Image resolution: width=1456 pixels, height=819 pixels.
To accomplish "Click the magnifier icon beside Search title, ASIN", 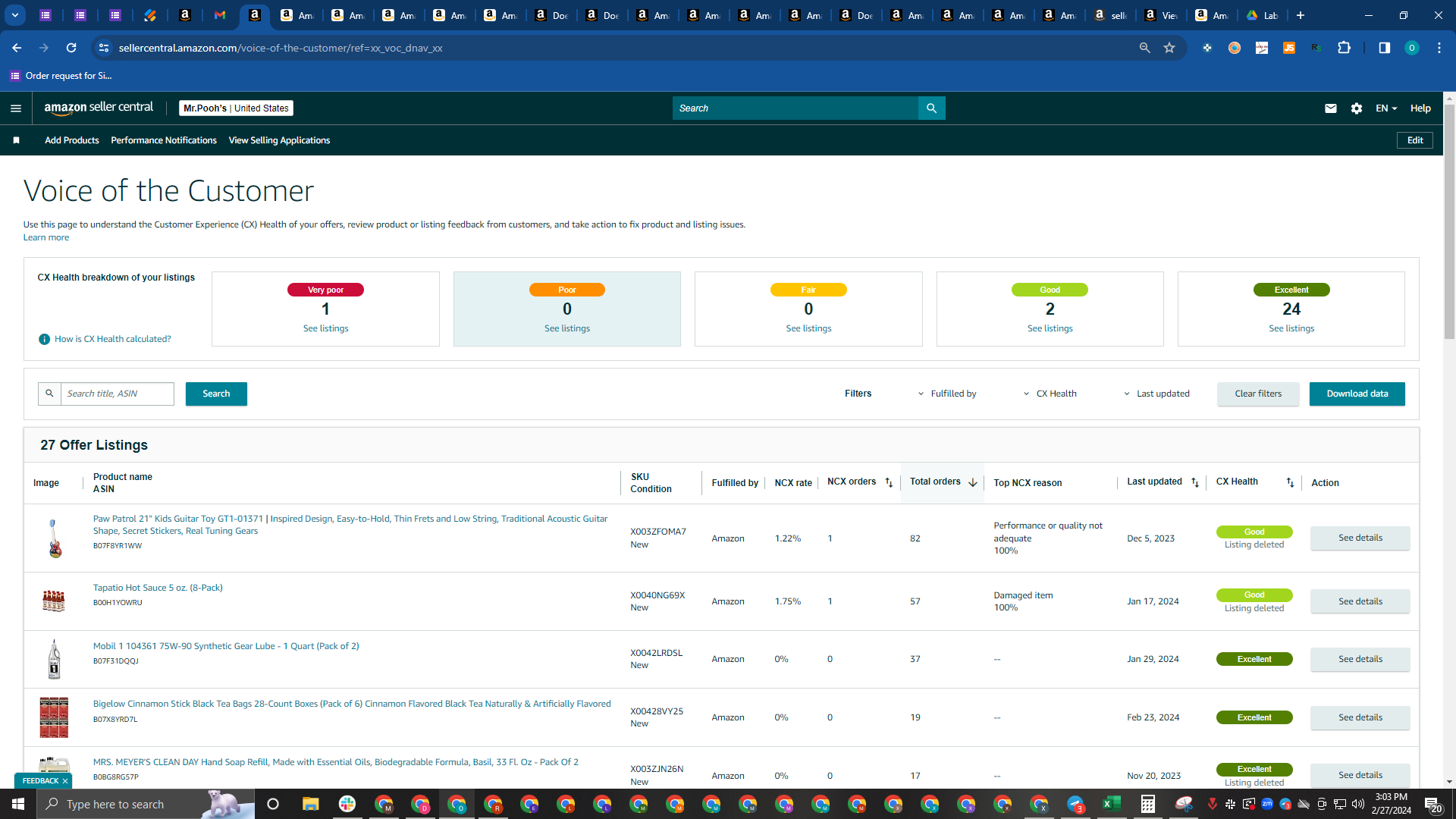I will (x=49, y=394).
